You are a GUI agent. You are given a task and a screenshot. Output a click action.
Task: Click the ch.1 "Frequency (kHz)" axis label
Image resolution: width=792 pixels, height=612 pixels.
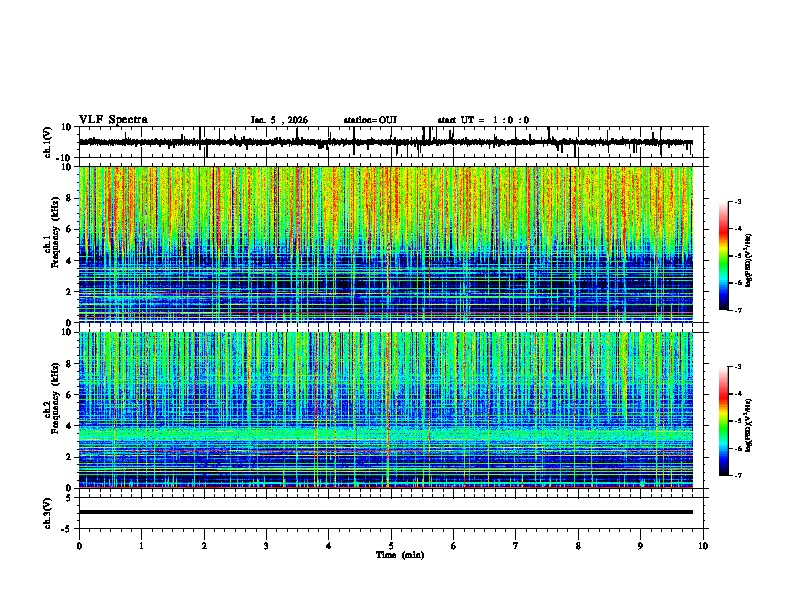(54, 232)
